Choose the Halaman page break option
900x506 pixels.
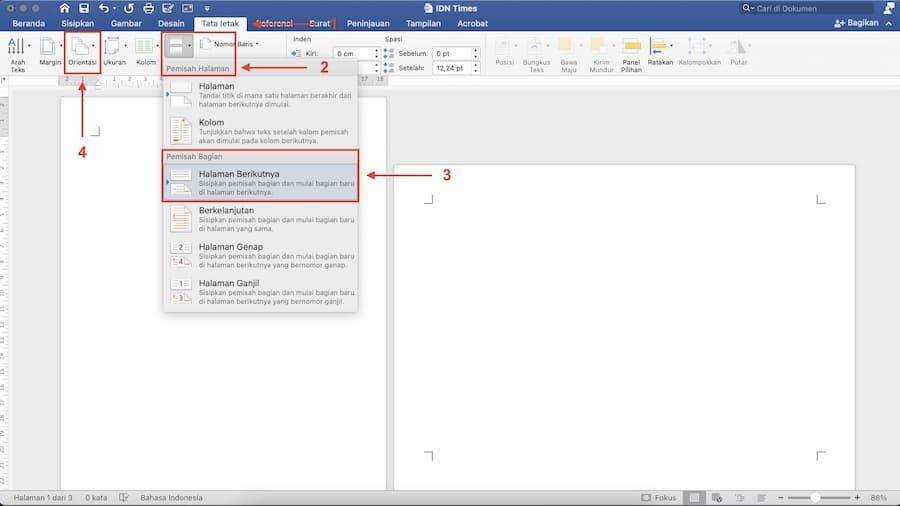260,95
